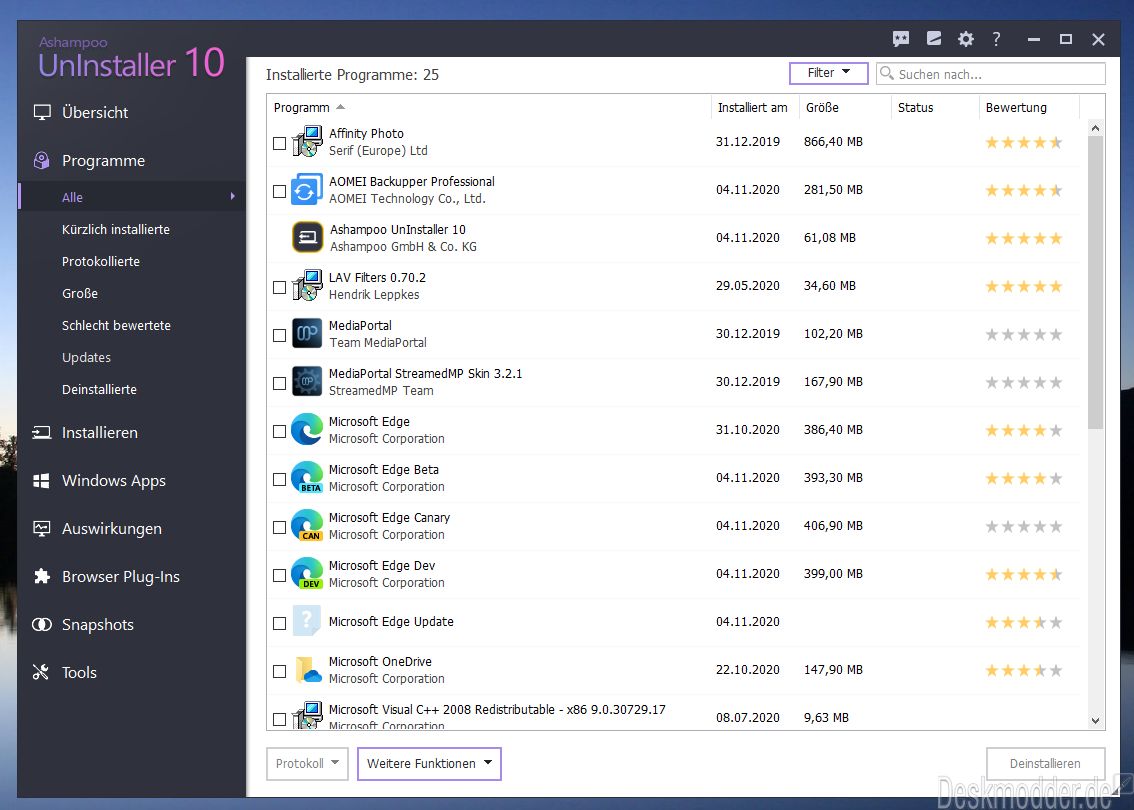
Task: Select Kürzlich installierte in sidebar
Action: [116, 229]
